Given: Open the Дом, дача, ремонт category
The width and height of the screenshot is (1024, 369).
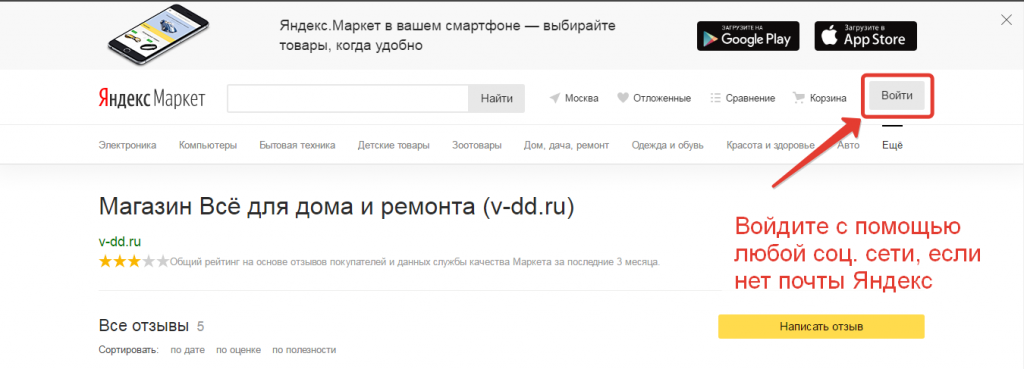Looking at the screenshot, I should (x=566, y=145).
